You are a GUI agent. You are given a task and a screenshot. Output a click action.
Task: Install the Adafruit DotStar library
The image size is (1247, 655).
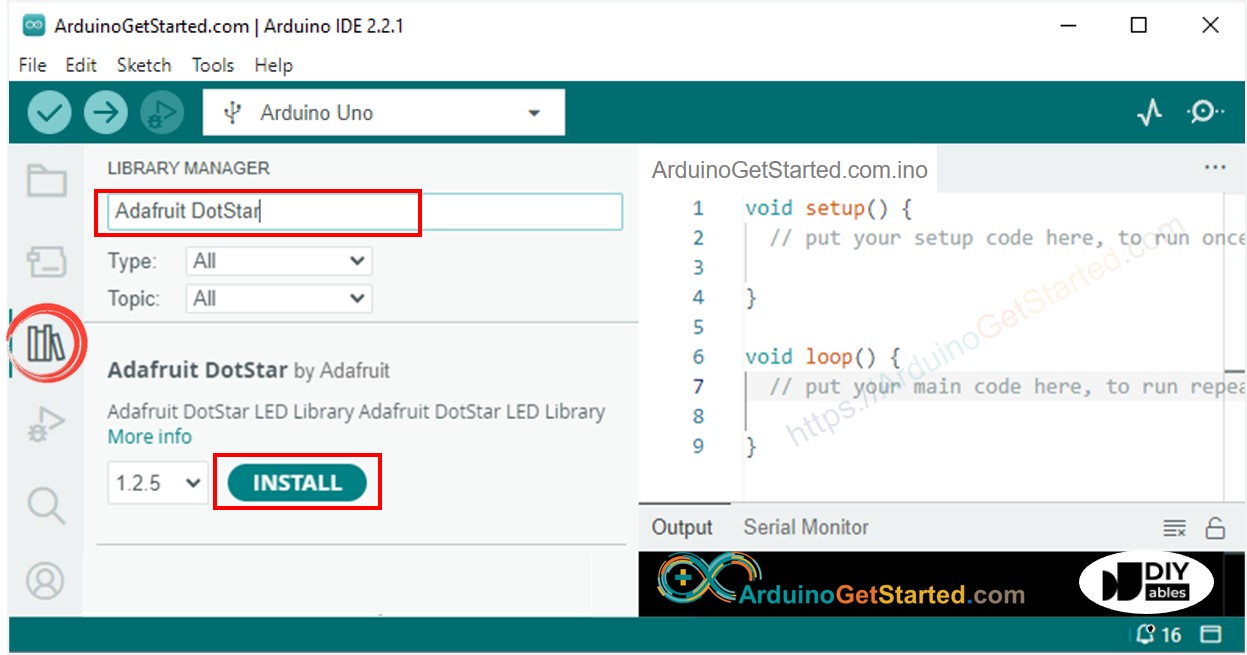tap(297, 483)
